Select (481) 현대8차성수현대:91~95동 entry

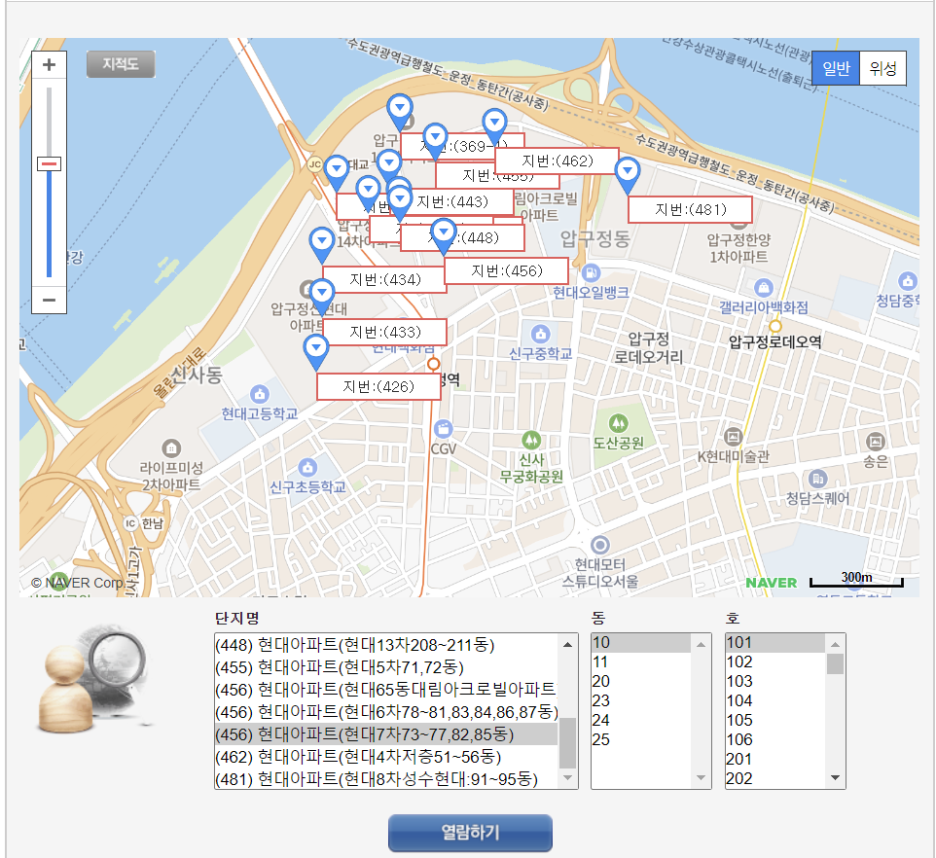point(386,779)
